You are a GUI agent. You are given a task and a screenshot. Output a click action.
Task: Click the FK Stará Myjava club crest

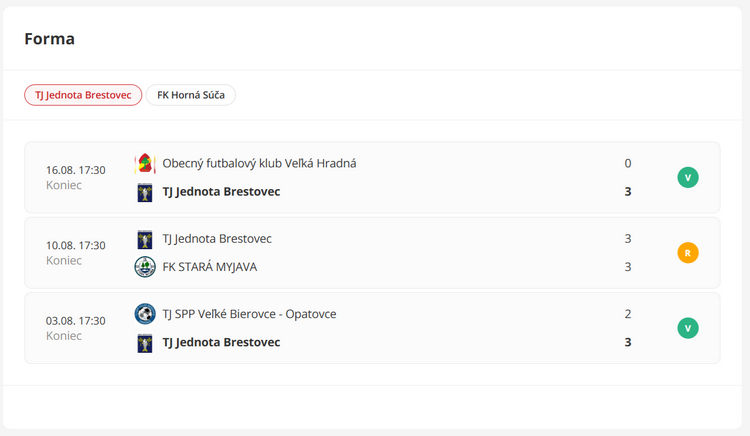(145, 267)
